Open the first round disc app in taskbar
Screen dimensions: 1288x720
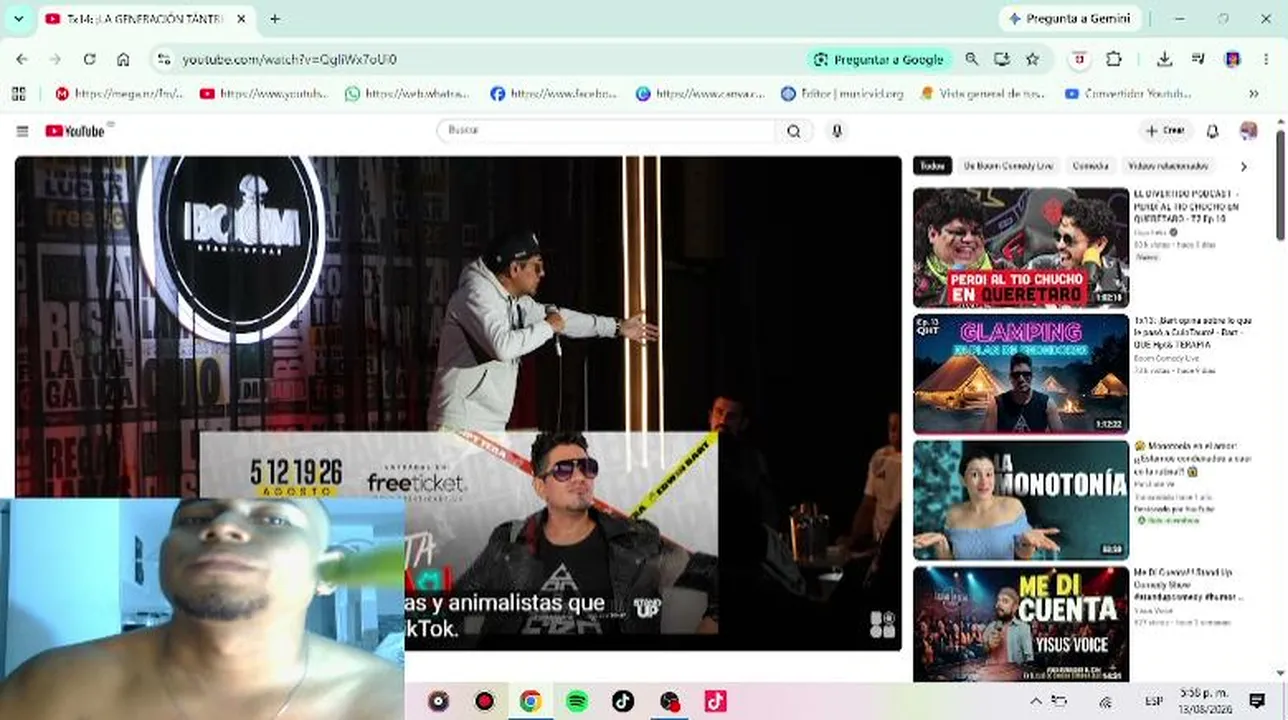coord(438,701)
